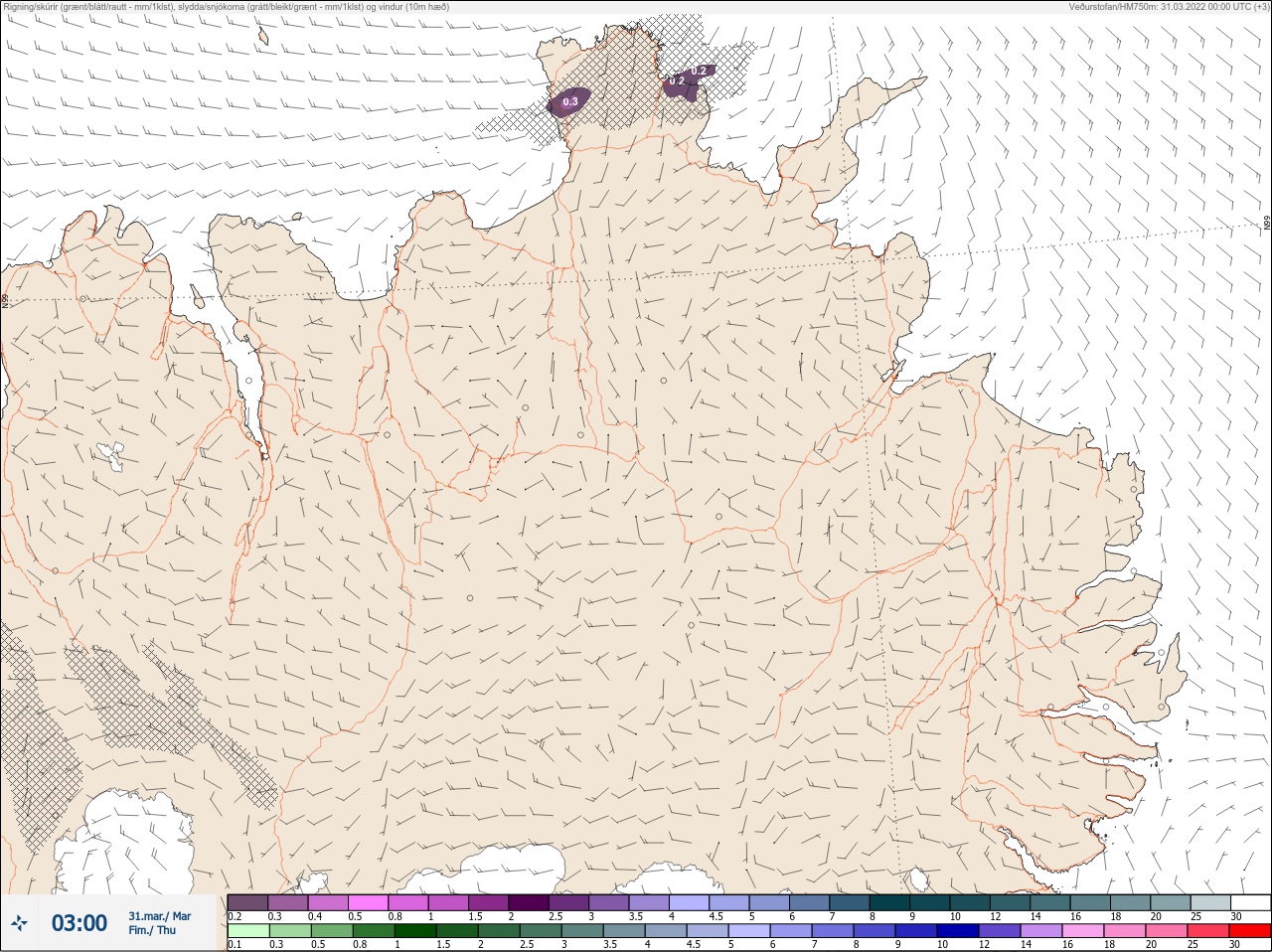Click the 0.1 value in the legend scale

point(235,944)
